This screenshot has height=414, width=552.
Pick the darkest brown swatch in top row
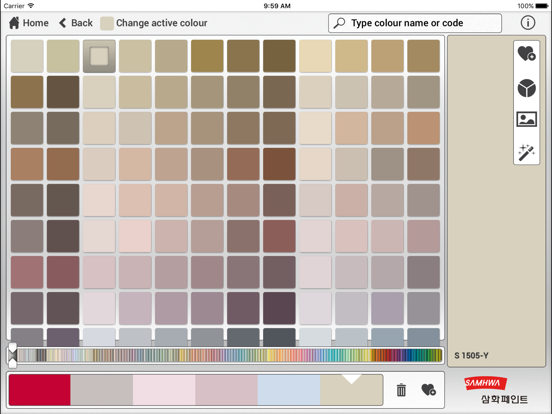pyautogui.click(x=279, y=56)
